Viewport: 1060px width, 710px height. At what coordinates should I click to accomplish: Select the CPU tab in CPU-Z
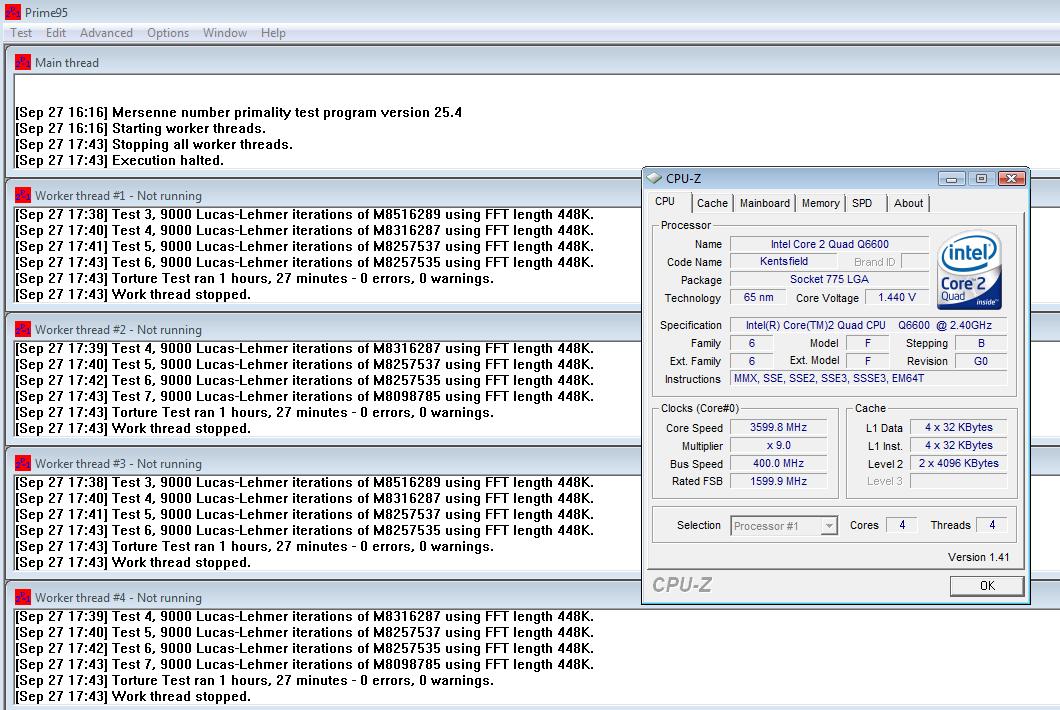point(665,202)
